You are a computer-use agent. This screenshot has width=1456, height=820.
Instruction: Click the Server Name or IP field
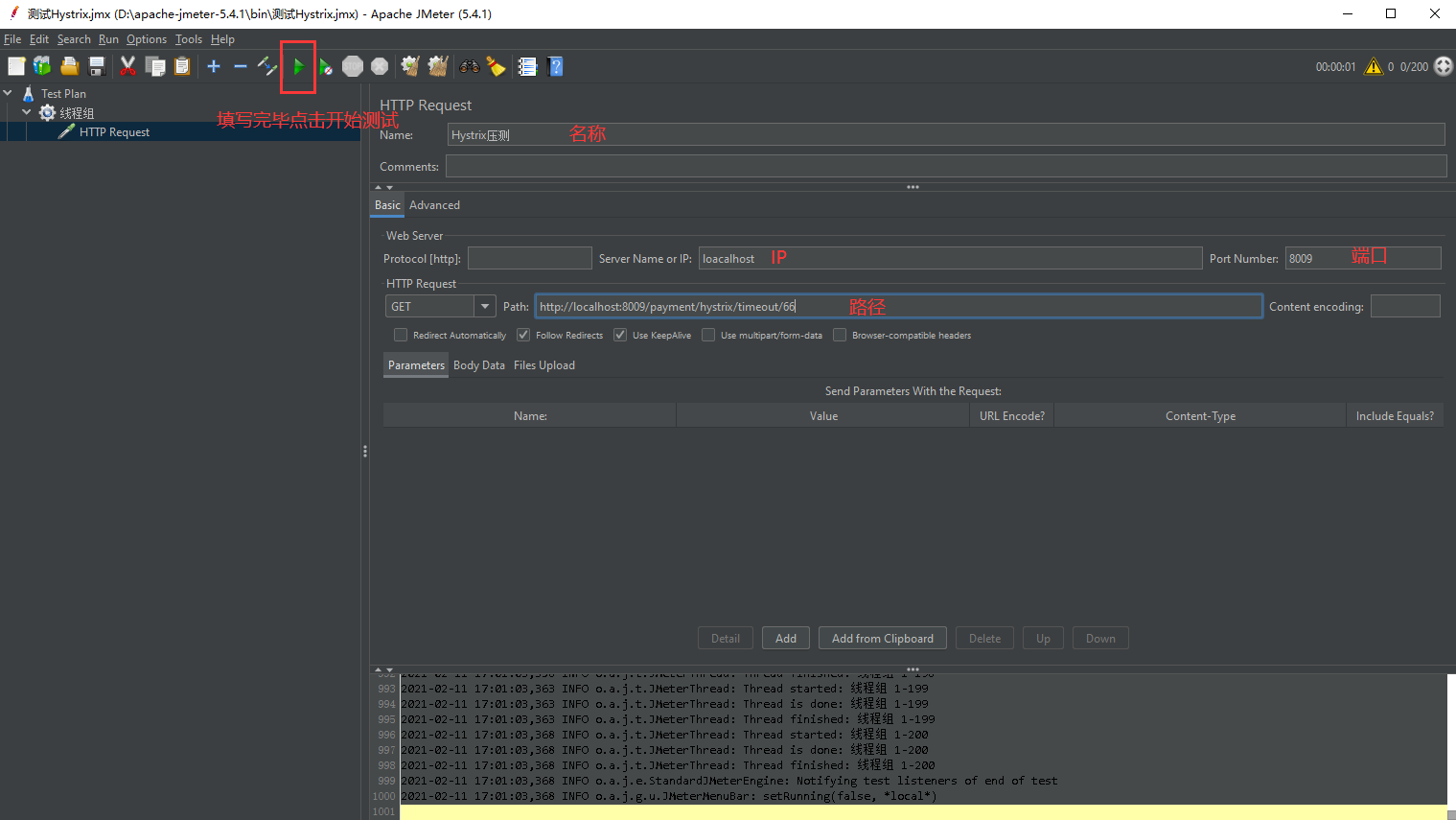click(x=950, y=258)
